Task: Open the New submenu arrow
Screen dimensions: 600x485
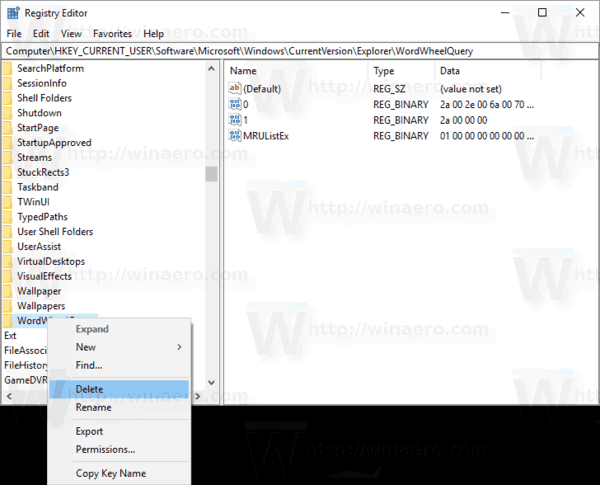Action: 179,347
